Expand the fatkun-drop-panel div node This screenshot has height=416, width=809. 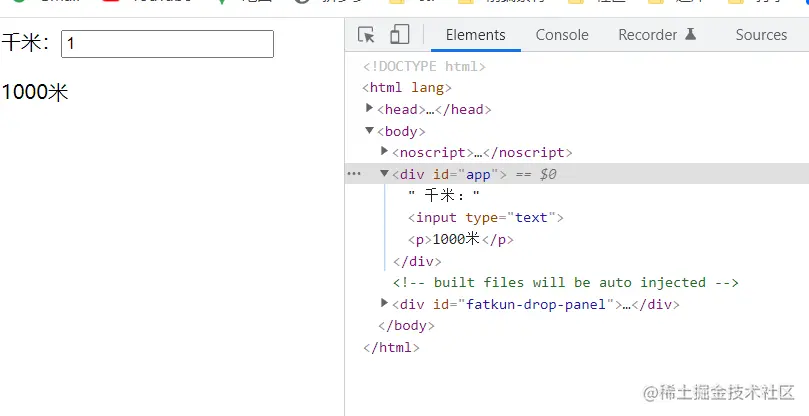384,303
